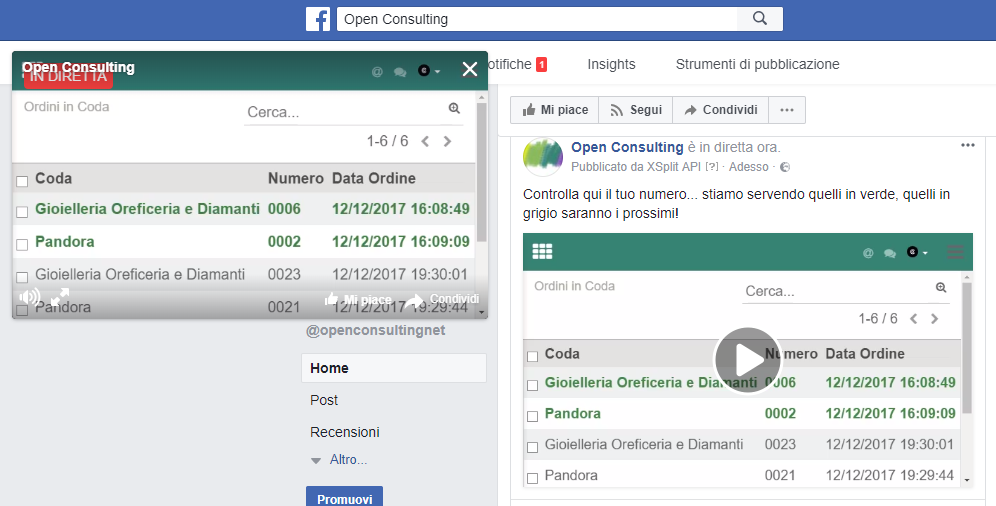Open the page's more actions ellipsis button
This screenshot has height=506, width=996.
pos(786,110)
